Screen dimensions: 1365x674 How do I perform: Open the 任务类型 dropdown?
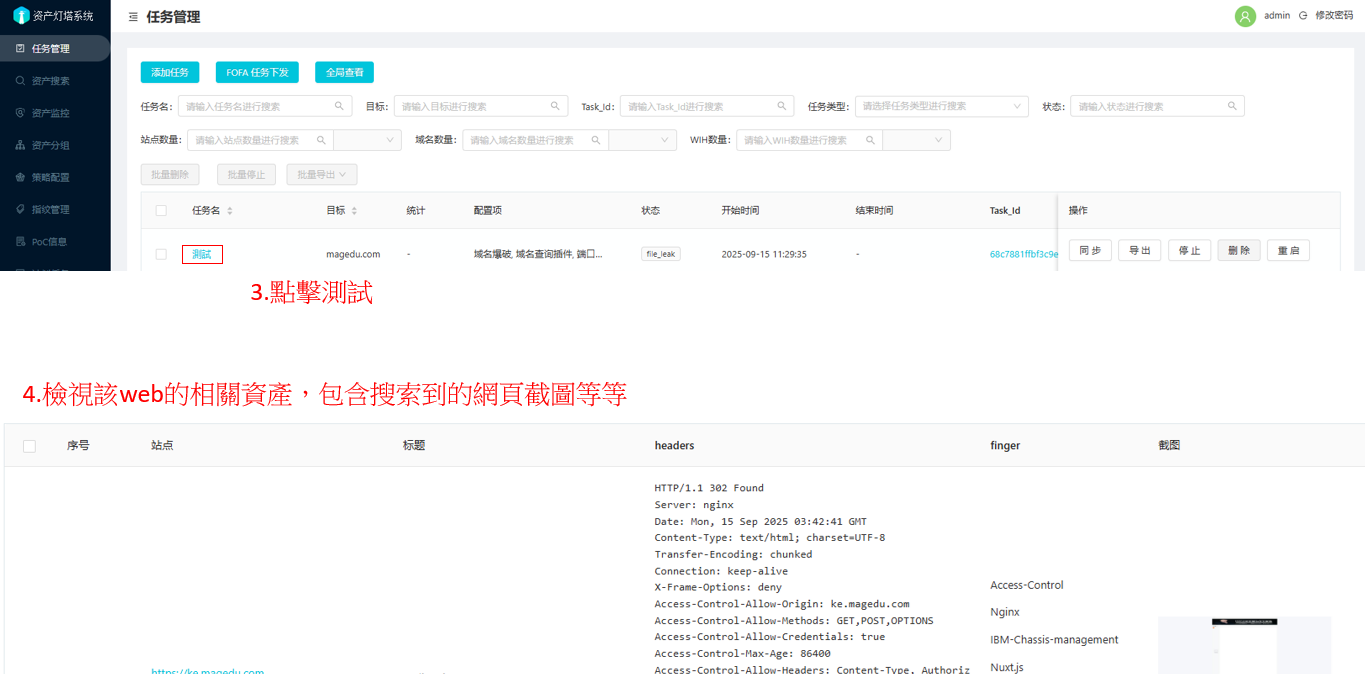click(941, 106)
